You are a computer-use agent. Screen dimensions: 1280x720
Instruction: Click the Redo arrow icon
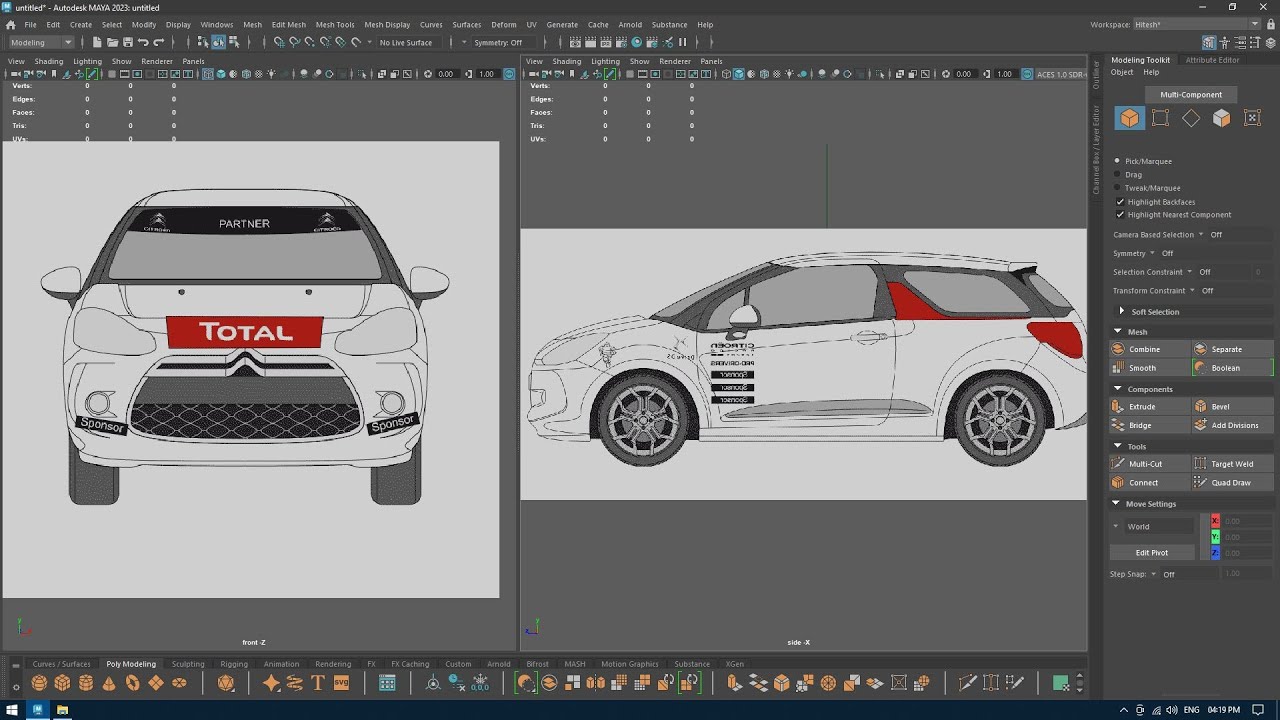tap(158, 42)
